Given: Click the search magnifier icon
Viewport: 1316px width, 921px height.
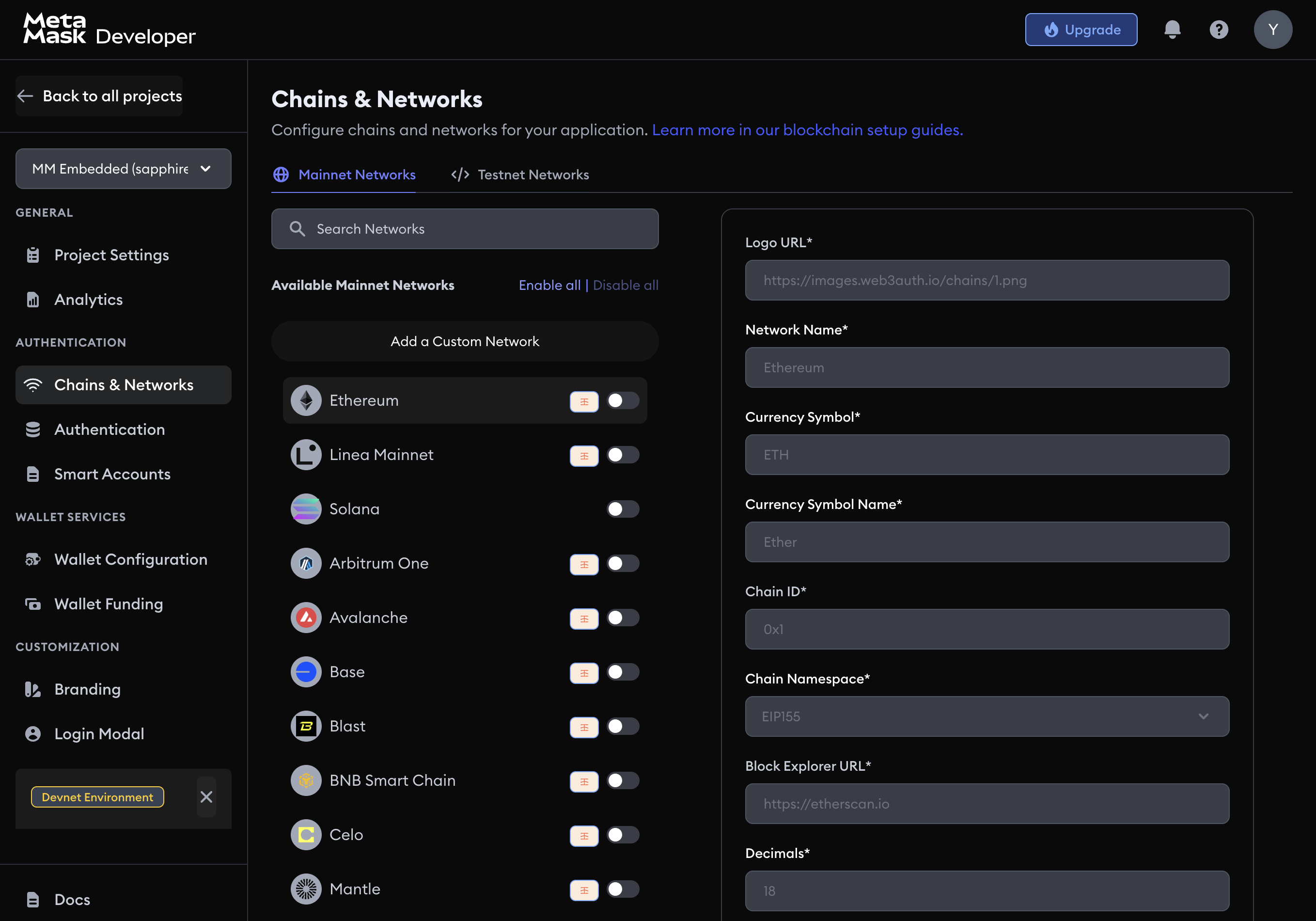Looking at the screenshot, I should 297,229.
